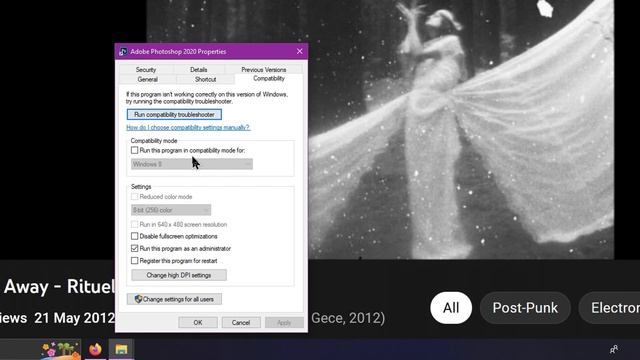
Task: Open Firefox from the taskbar
Action: (x=95, y=349)
